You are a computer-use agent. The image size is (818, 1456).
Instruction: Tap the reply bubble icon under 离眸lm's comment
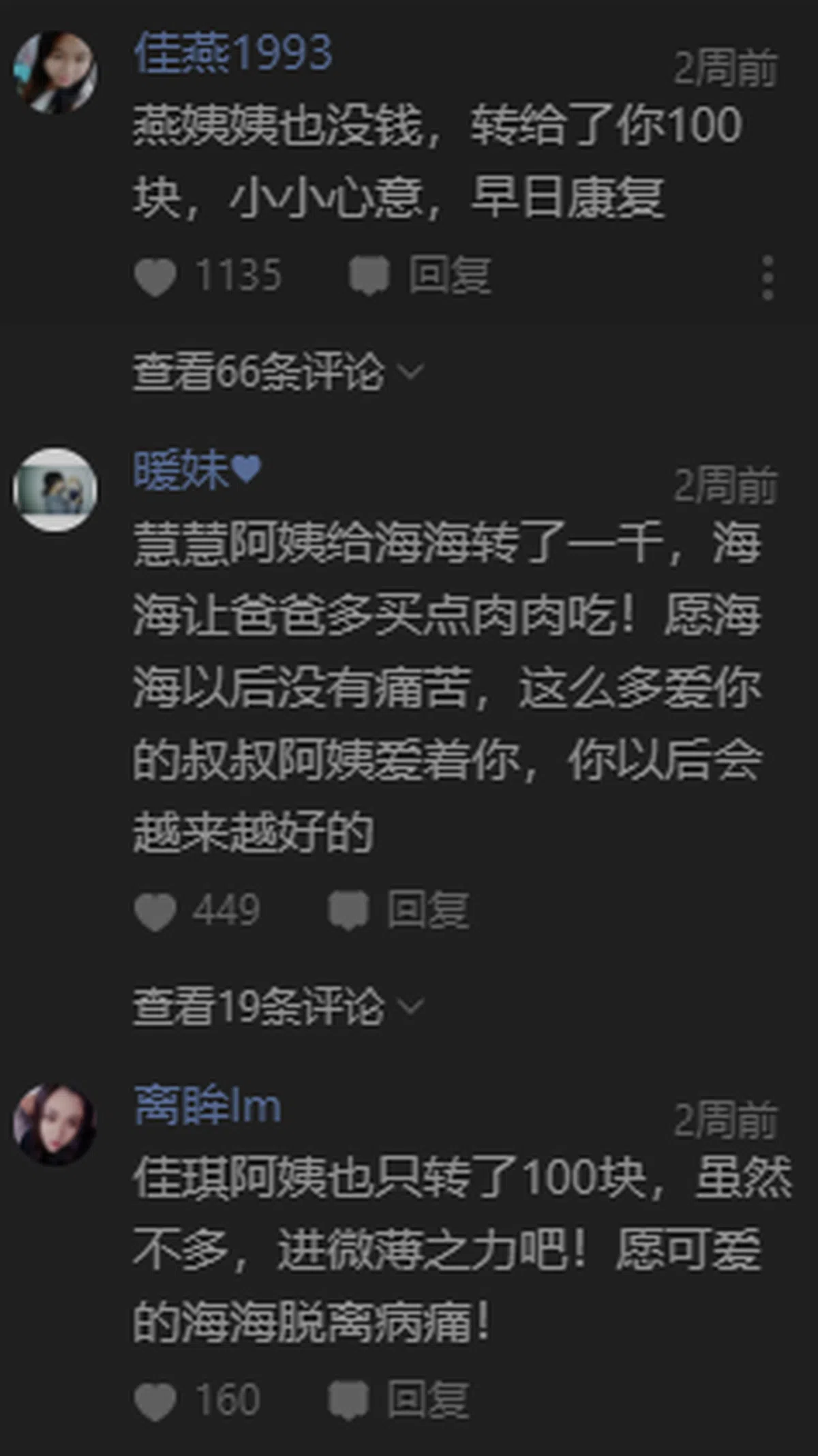pyautogui.click(x=348, y=1400)
